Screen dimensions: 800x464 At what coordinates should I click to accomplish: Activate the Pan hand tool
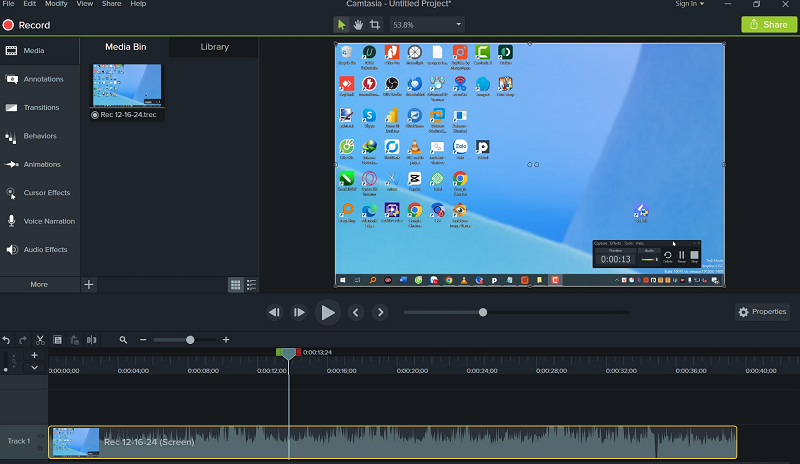tap(358, 25)
